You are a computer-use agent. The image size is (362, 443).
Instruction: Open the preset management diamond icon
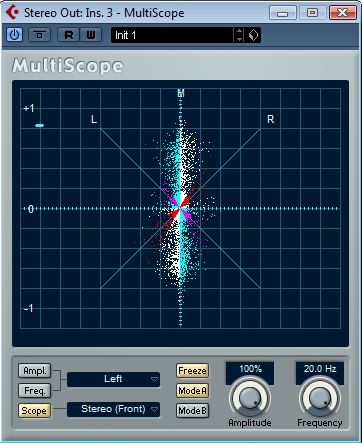click(254, 35)
